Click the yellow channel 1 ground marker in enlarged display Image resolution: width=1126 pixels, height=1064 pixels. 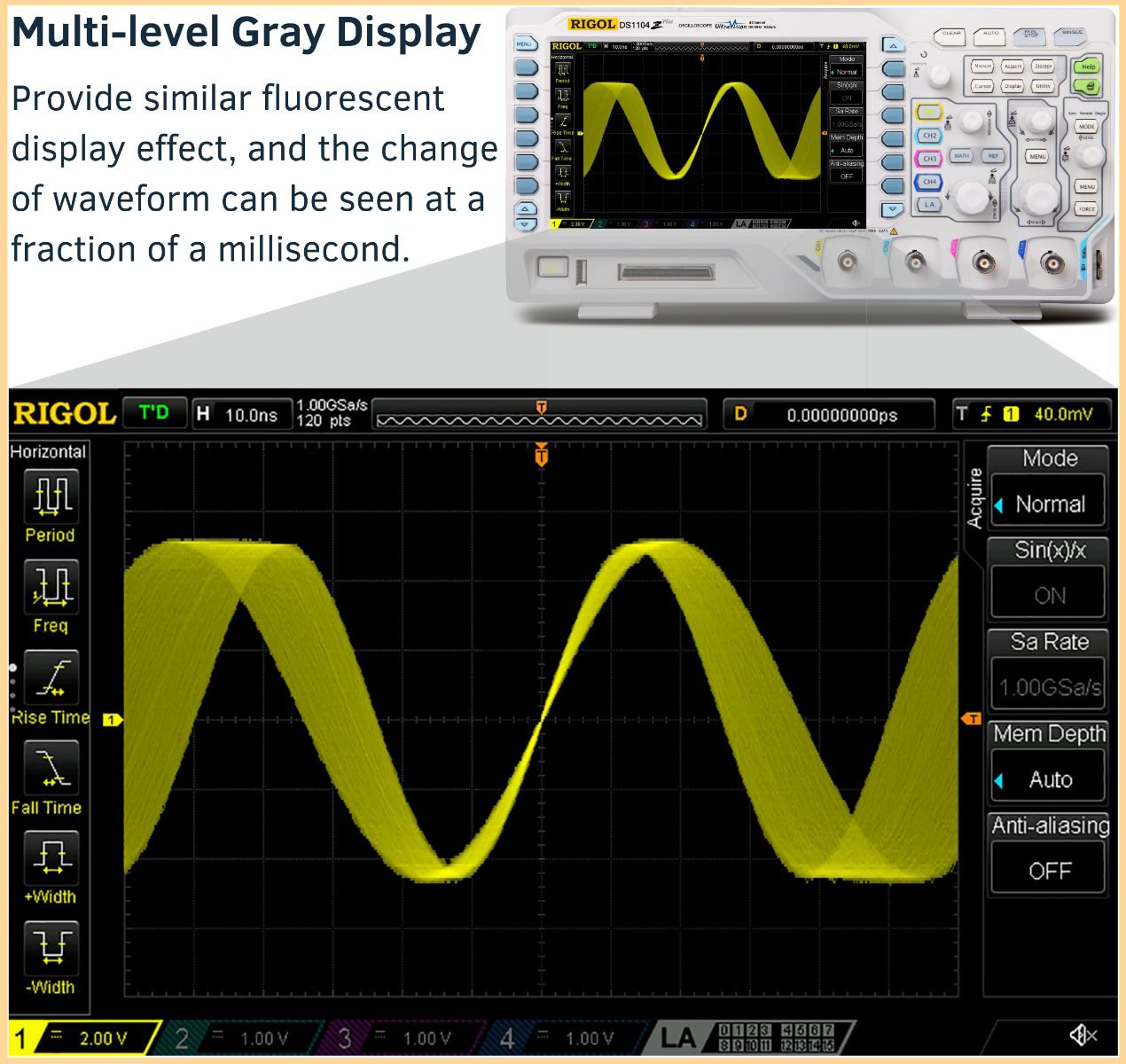[112, 719]
